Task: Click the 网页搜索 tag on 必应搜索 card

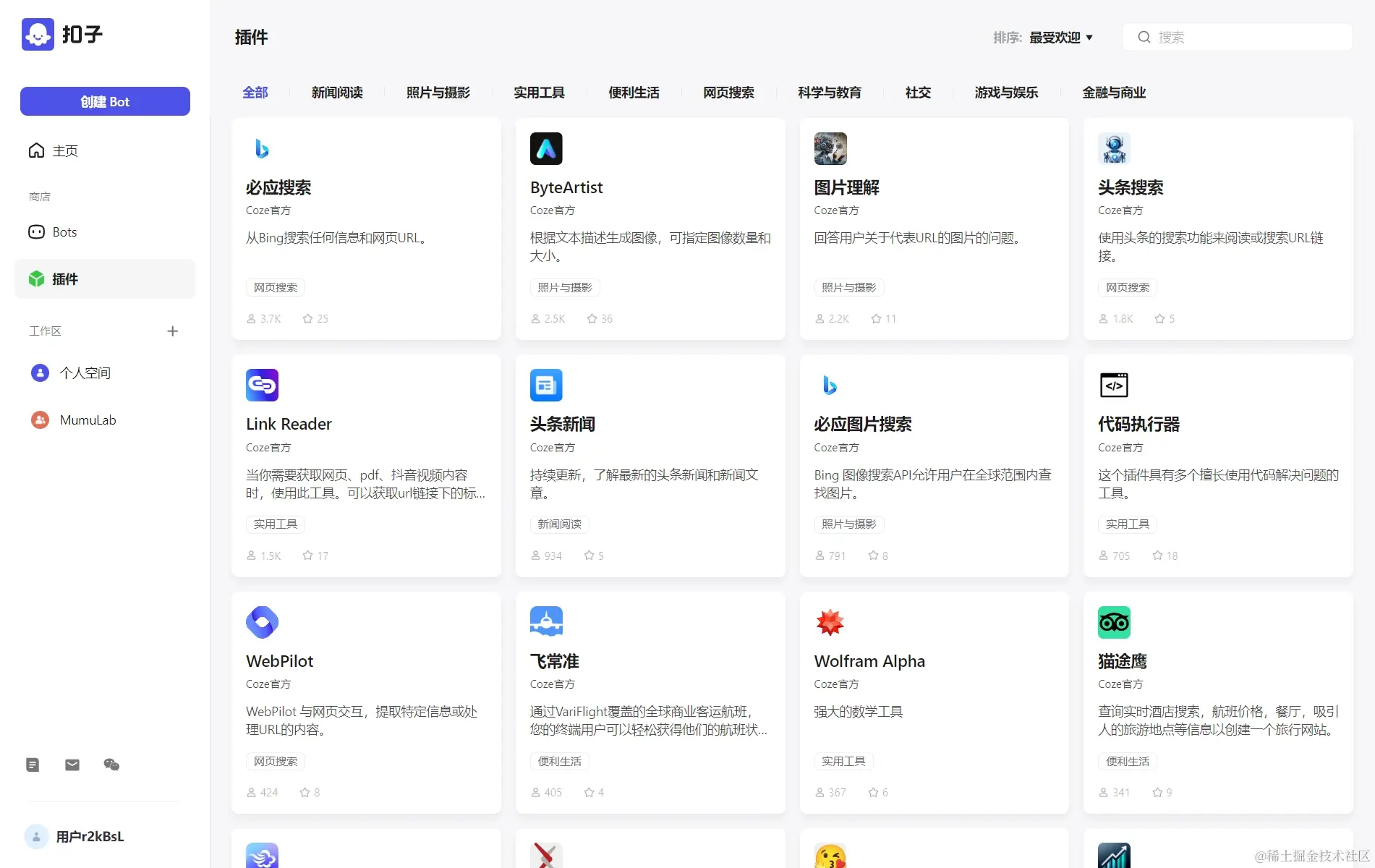Action: tap(276, 287)
